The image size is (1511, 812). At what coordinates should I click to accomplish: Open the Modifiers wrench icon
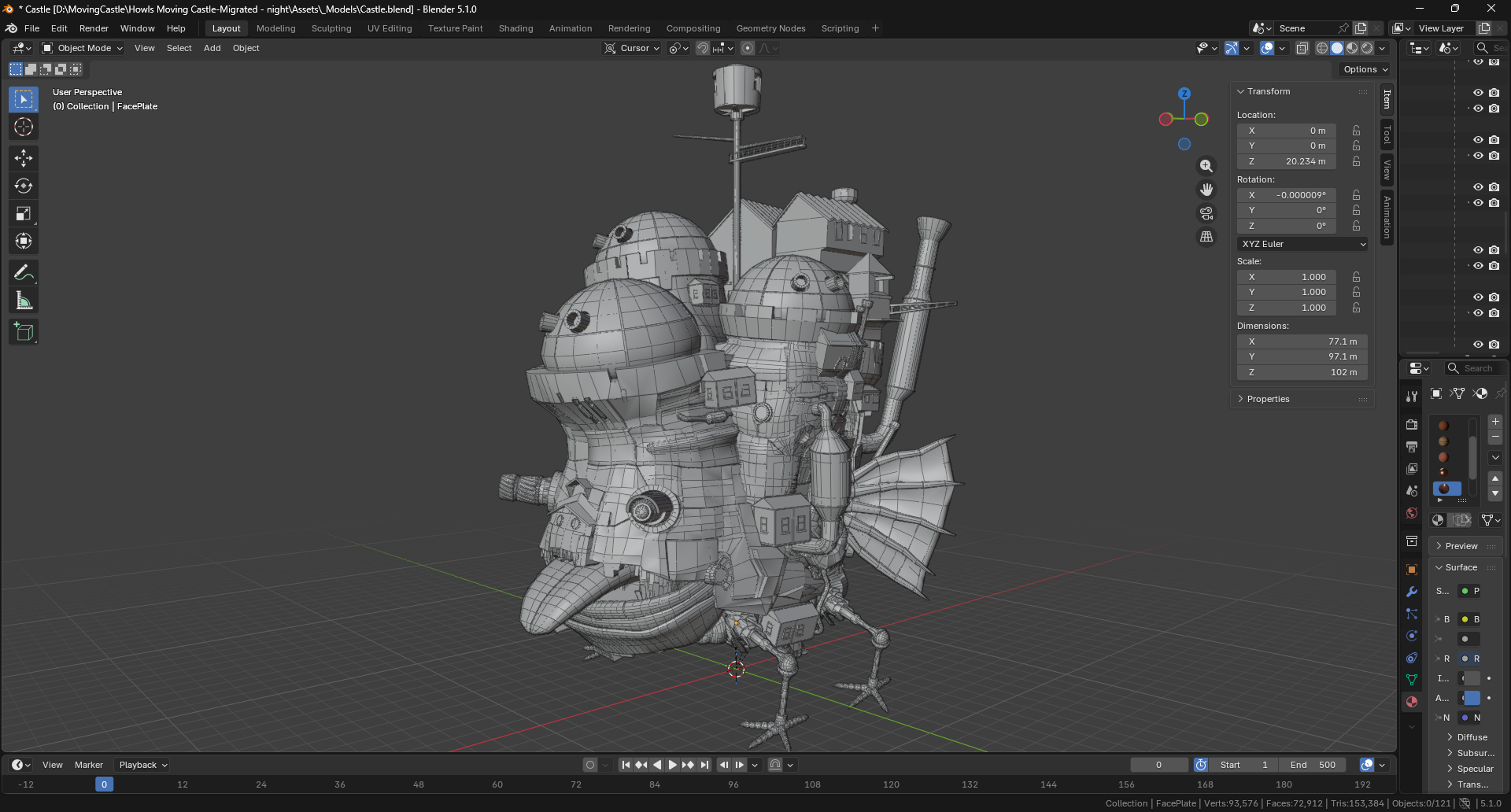pos(1412,592)
